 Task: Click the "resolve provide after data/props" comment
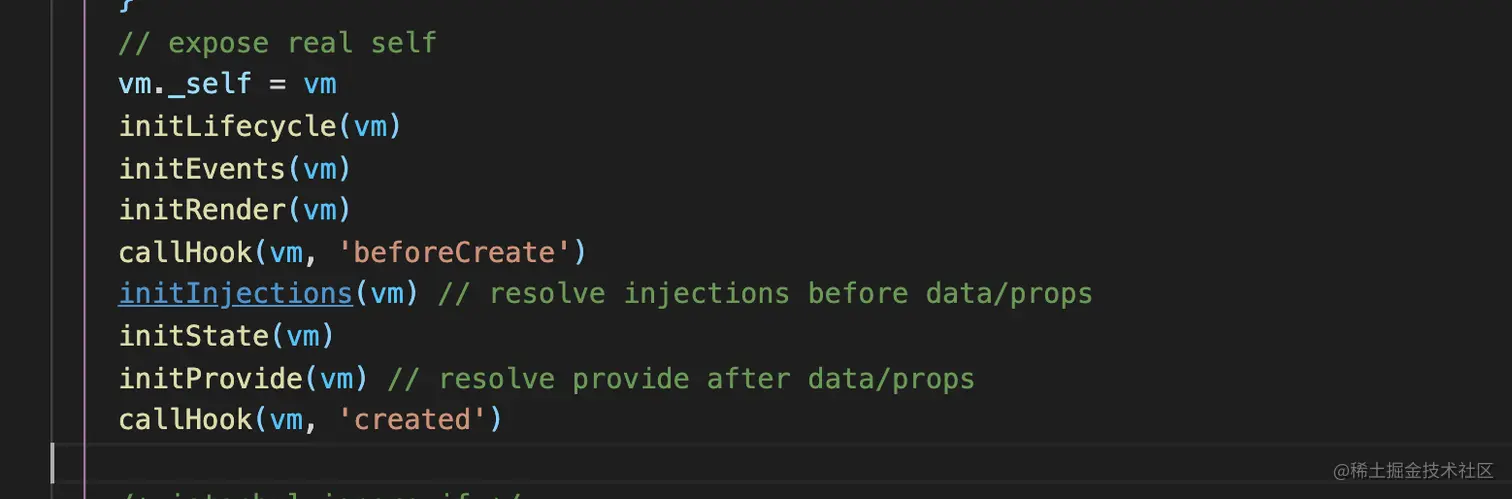[680, 378]
